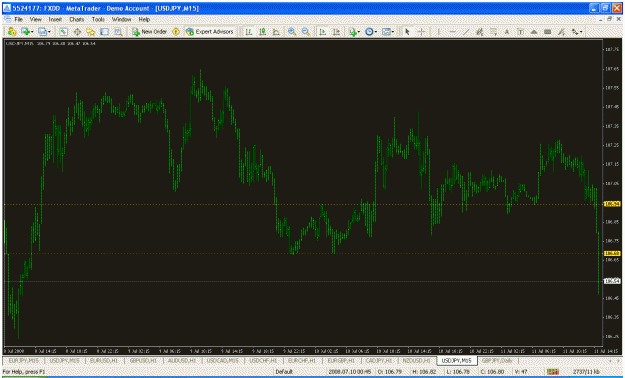Click the connection status bars icon
Viewport: 625px width, 378px height.
[x=553, y=372]
